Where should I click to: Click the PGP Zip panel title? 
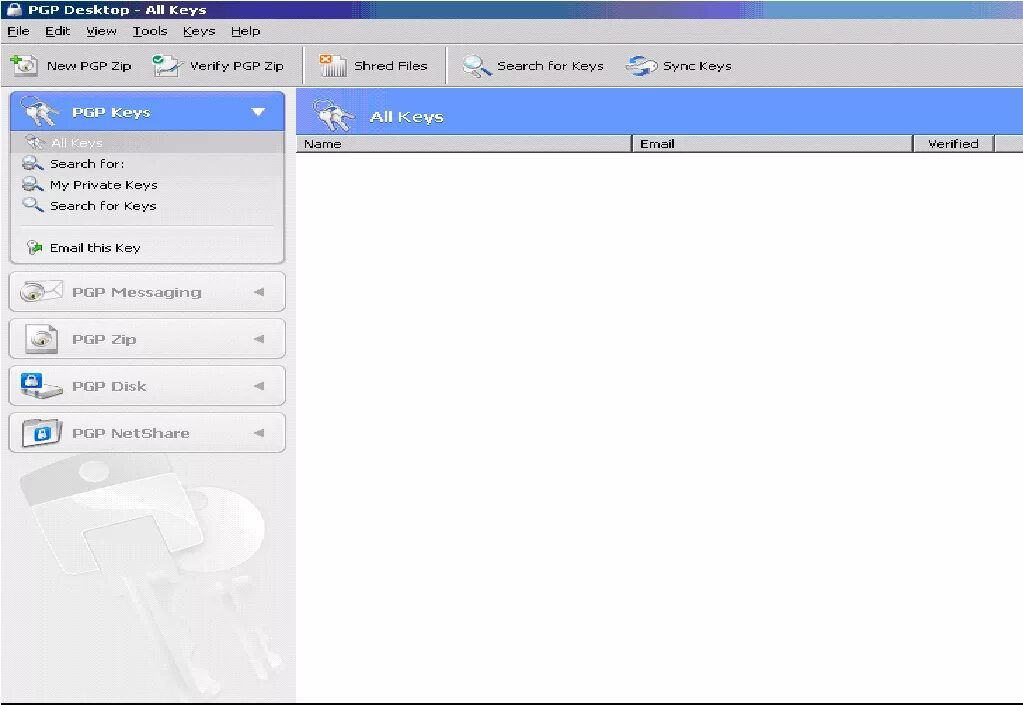104,339
